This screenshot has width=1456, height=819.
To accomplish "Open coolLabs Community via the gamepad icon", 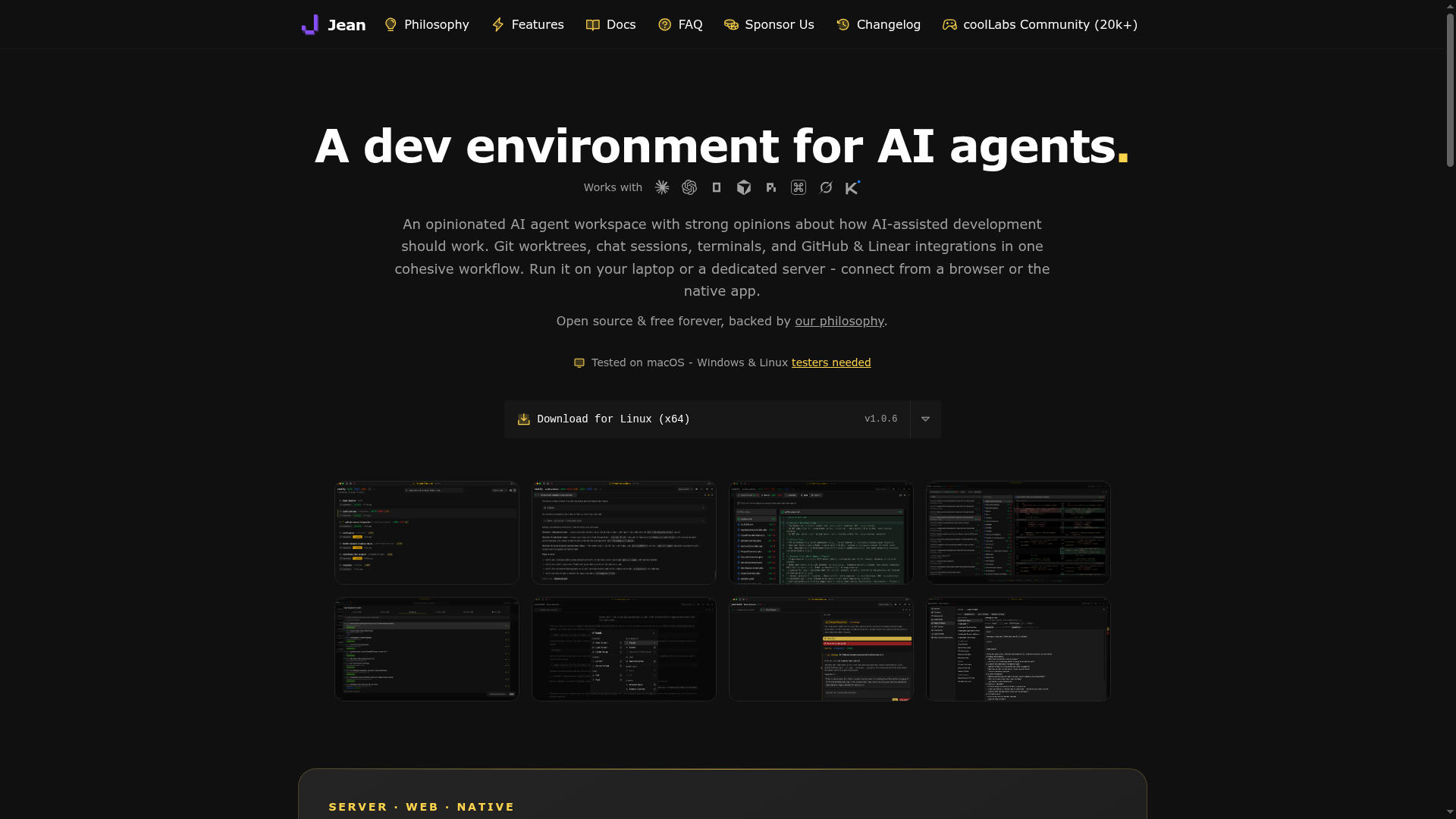I will tap(949, 25).
